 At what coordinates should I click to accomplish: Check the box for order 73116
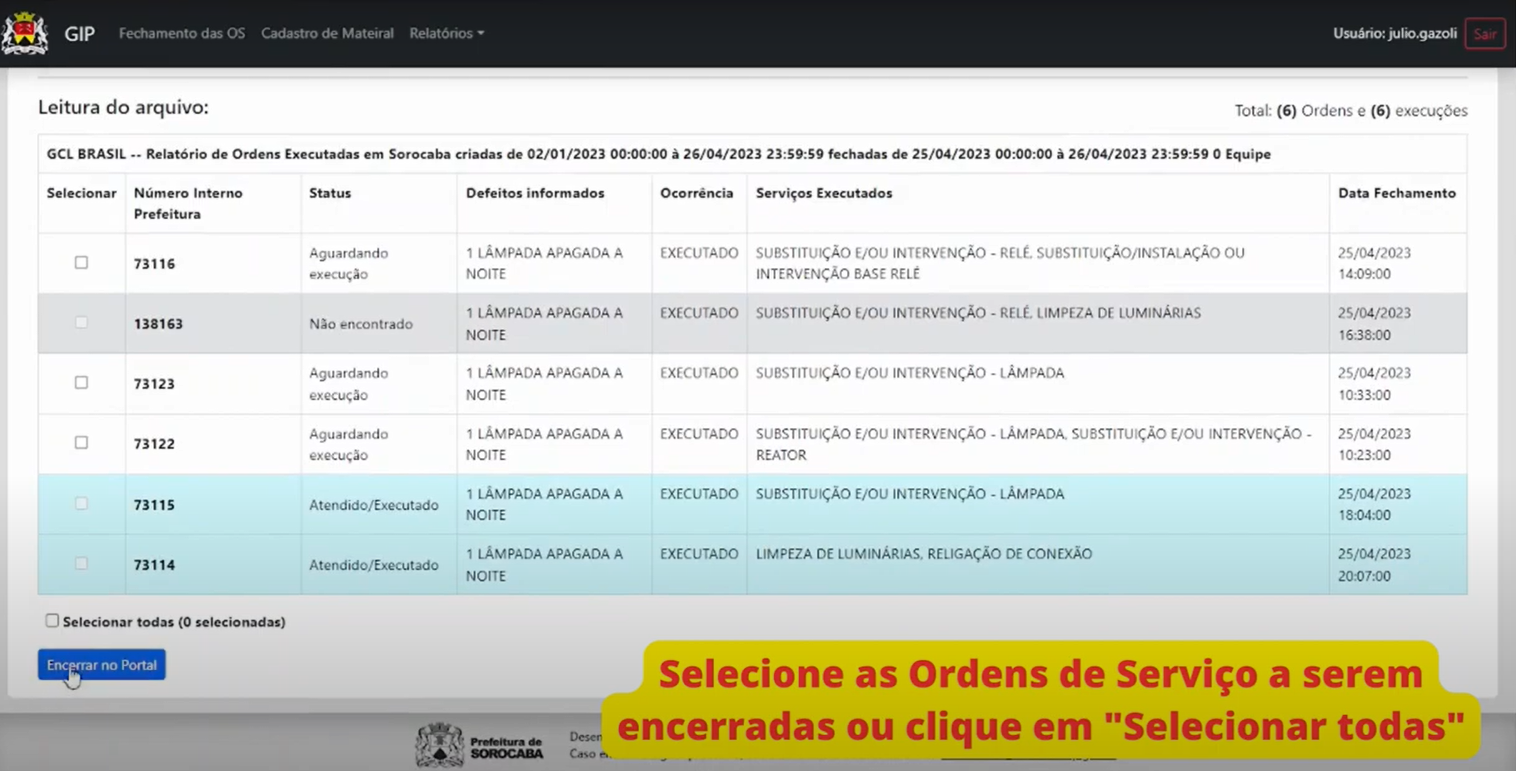81,263
